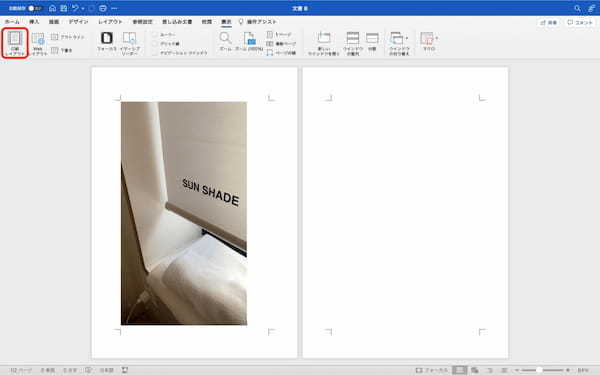The width and height of the screenshot is (600, 375).
Task: Select the SUN SHADE photo in document
Action: [184, 213]
